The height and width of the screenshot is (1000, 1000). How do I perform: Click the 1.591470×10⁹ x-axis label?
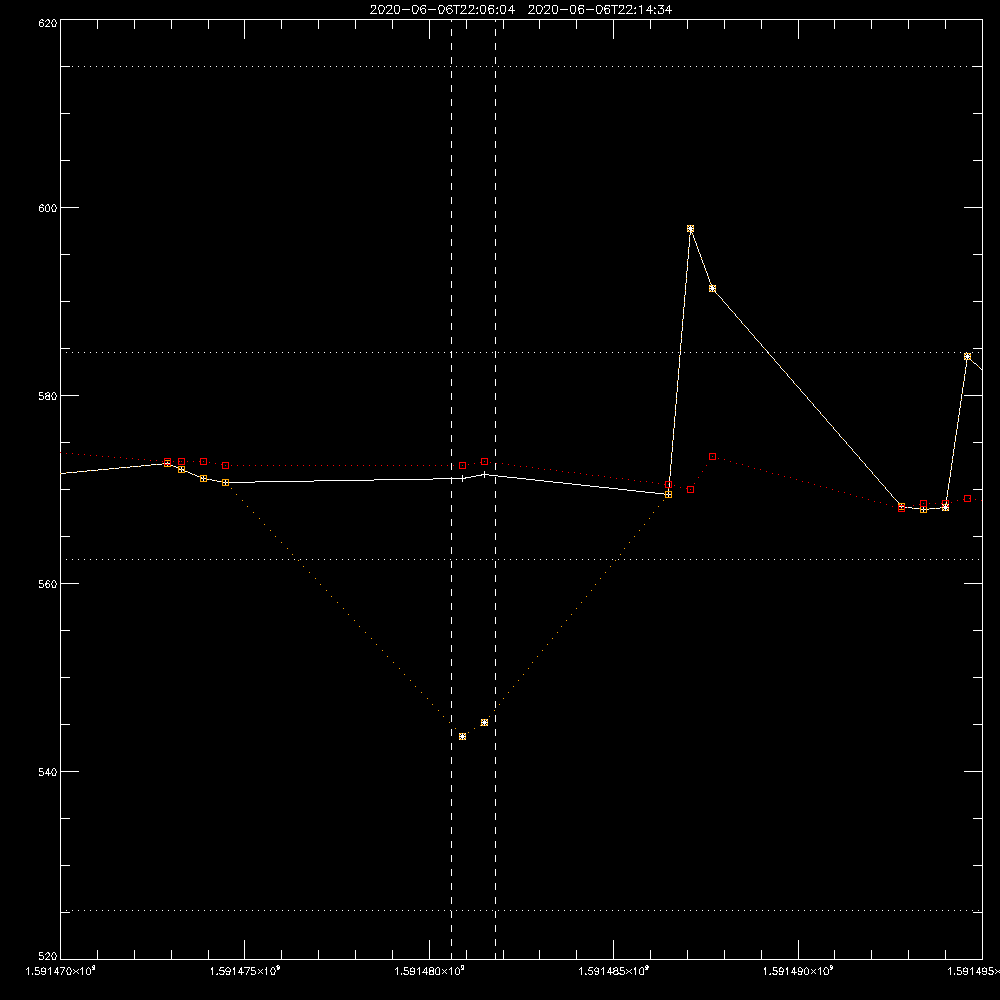[x=61, y=971]
